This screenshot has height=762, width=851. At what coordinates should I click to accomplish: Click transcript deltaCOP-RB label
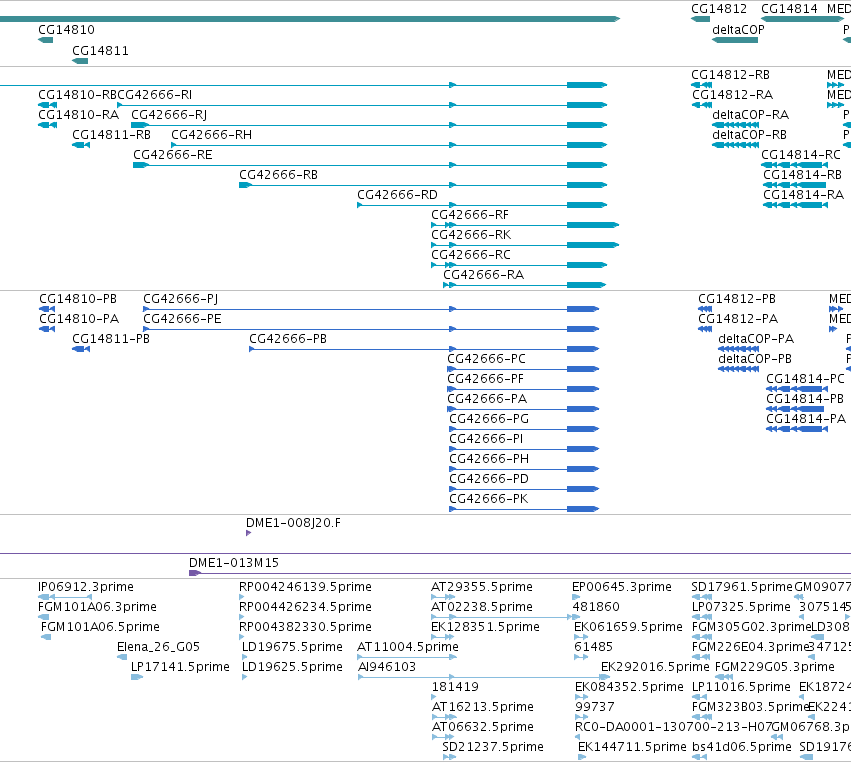[x=750, y=135]
